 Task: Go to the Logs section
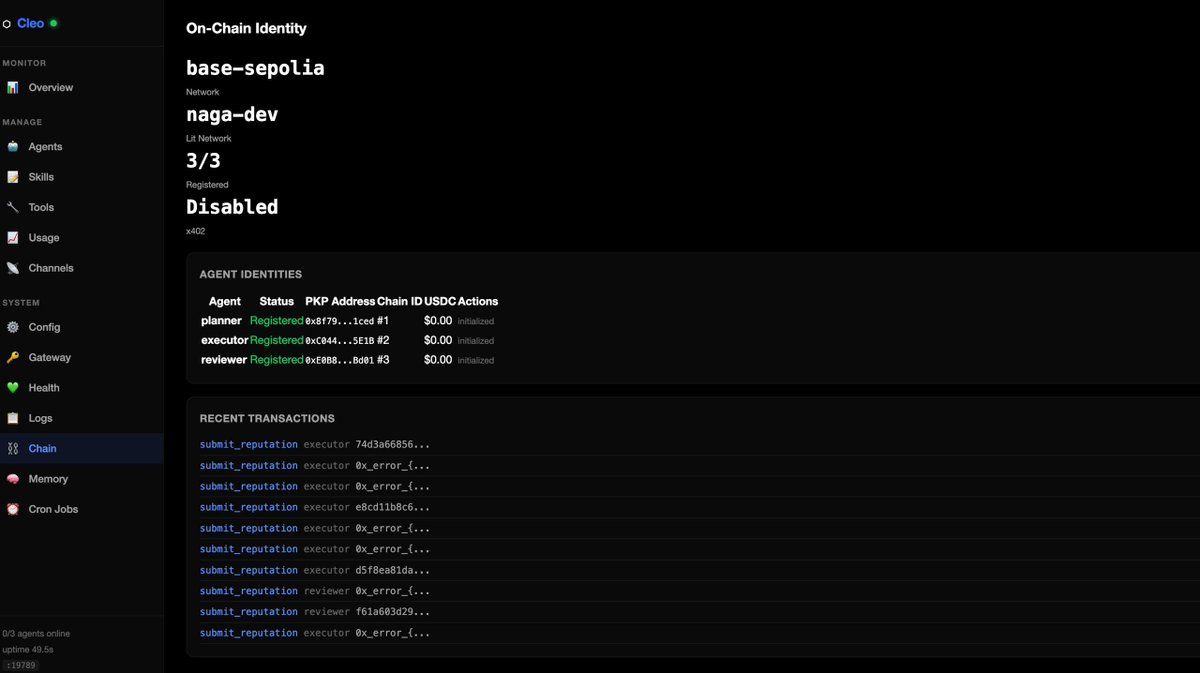pos(81,418)
